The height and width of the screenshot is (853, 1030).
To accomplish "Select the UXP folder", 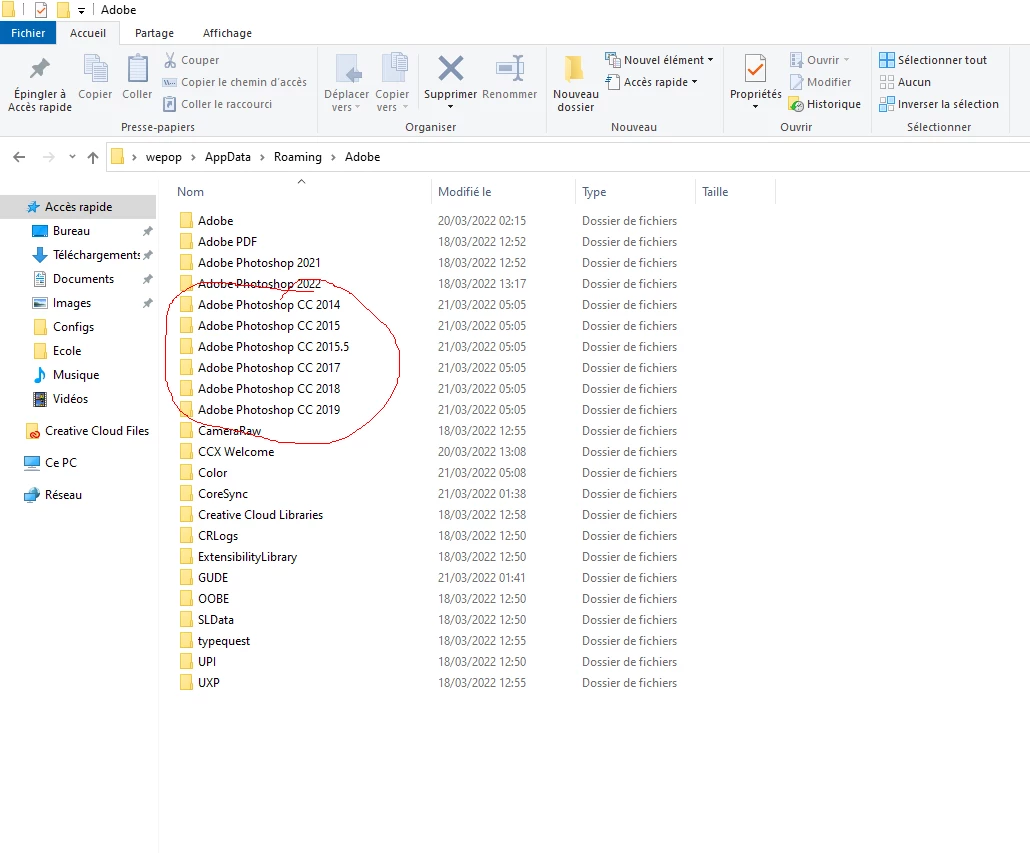I will (x=208, y=683).
